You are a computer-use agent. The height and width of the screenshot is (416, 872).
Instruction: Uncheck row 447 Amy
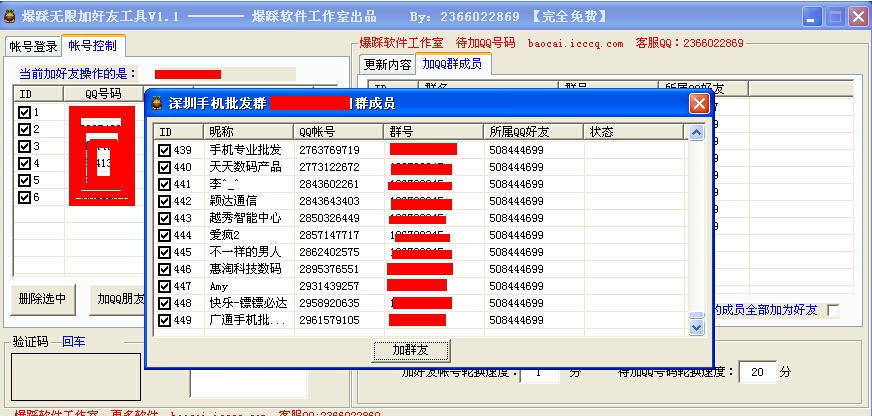click(165, 286)
